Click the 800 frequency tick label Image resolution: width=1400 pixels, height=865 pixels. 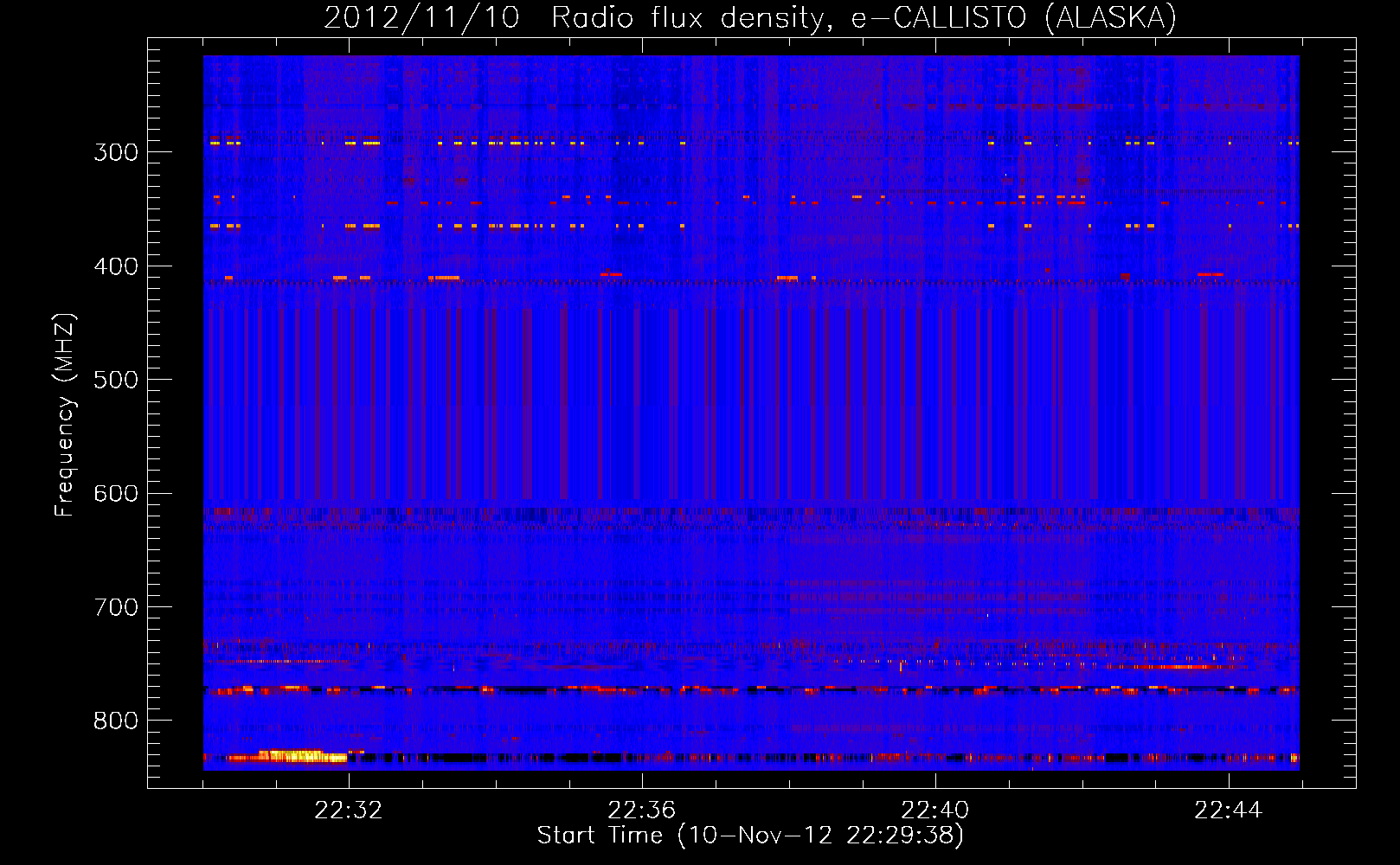point(116,721)
